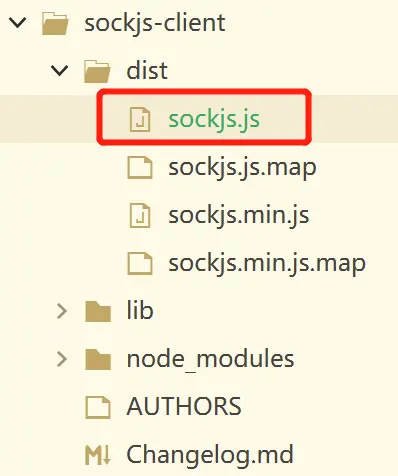Open the sockjs.min.js.map file
398x476 pixels.
[267, 263]
